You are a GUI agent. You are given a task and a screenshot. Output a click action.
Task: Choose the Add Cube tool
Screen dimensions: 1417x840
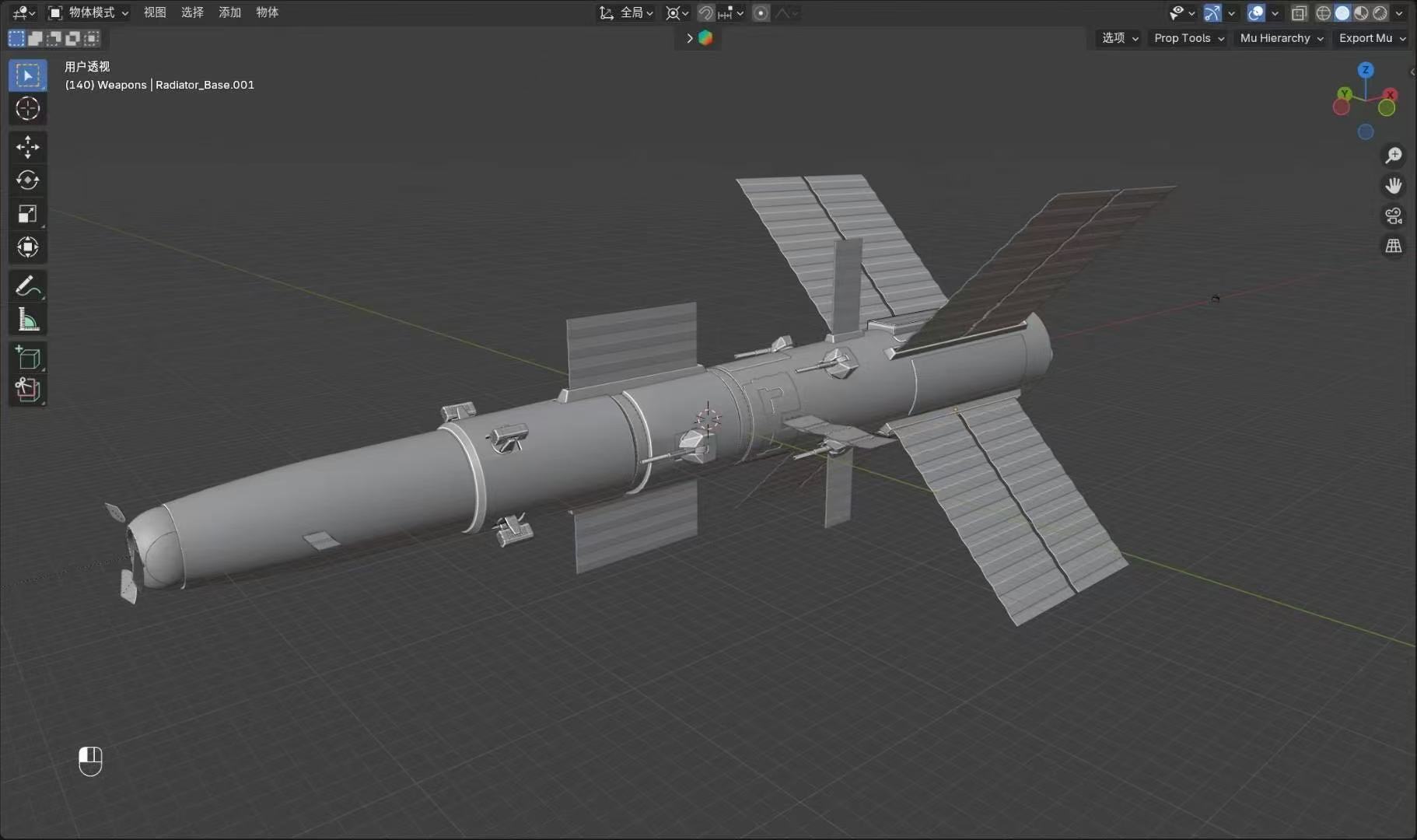click(x=27, y=357)
